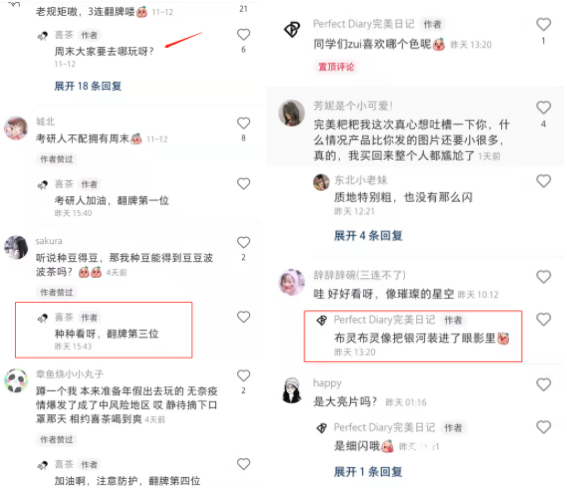Open username 章鱼烧小小丸子
This screenshot has height=498, width=567.
70,374
